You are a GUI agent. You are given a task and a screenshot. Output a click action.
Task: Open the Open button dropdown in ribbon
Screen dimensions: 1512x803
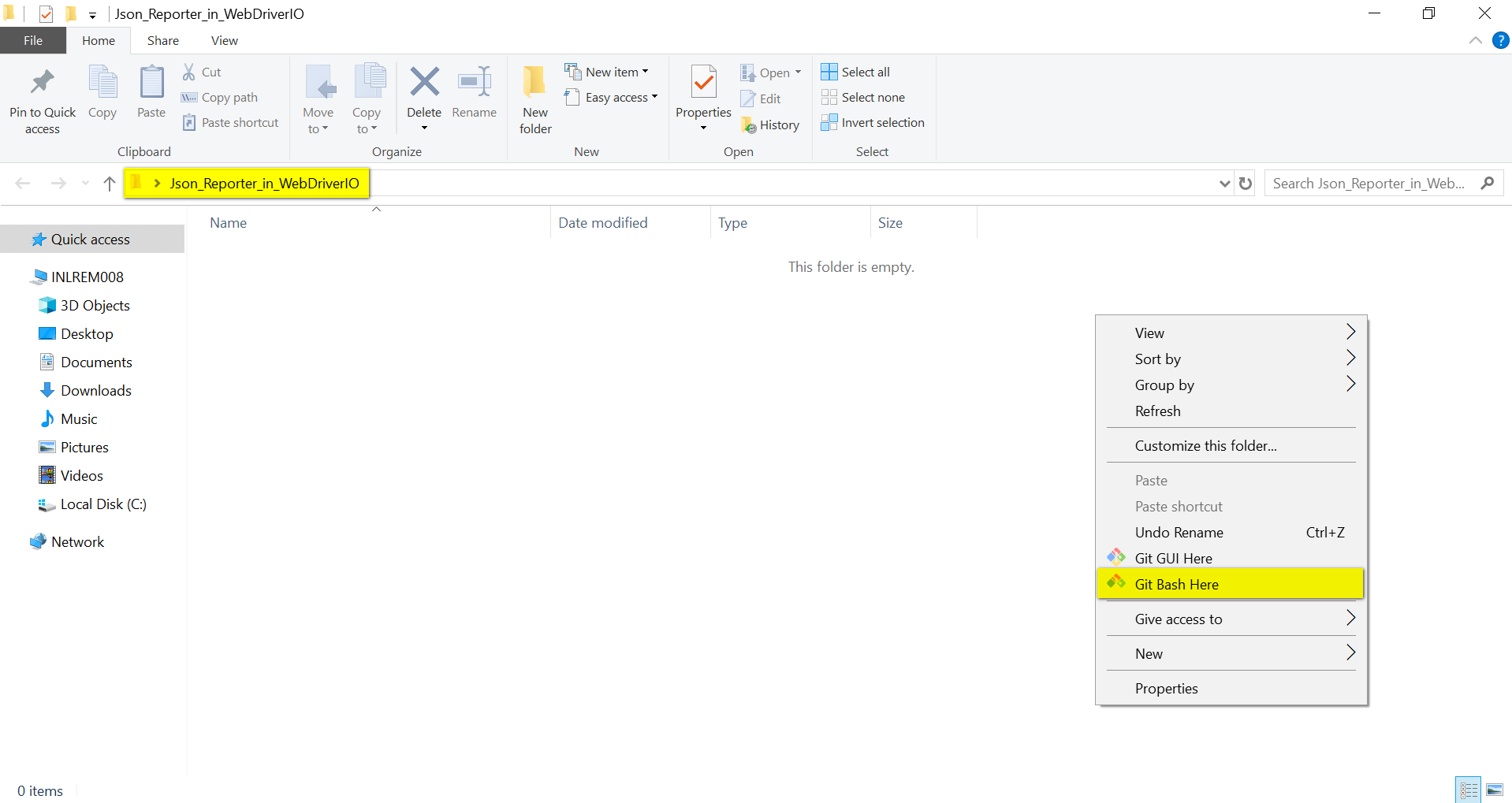coord(798,72)
